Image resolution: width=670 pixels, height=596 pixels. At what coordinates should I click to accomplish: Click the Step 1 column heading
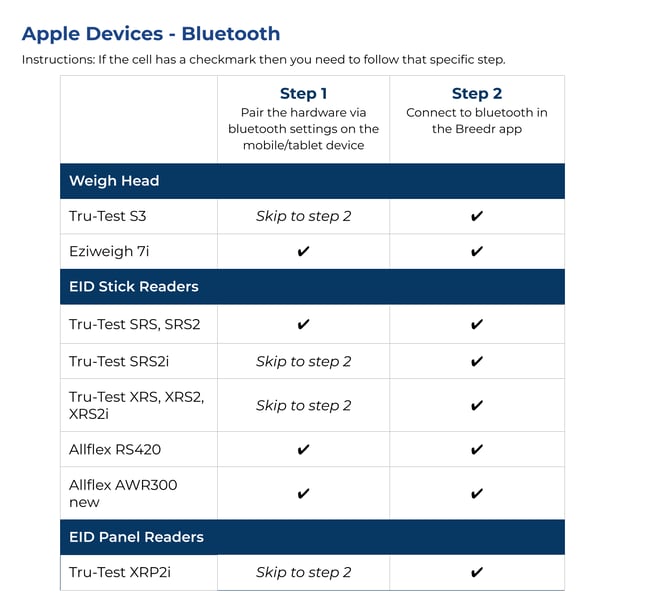click(x=304, y=93)
